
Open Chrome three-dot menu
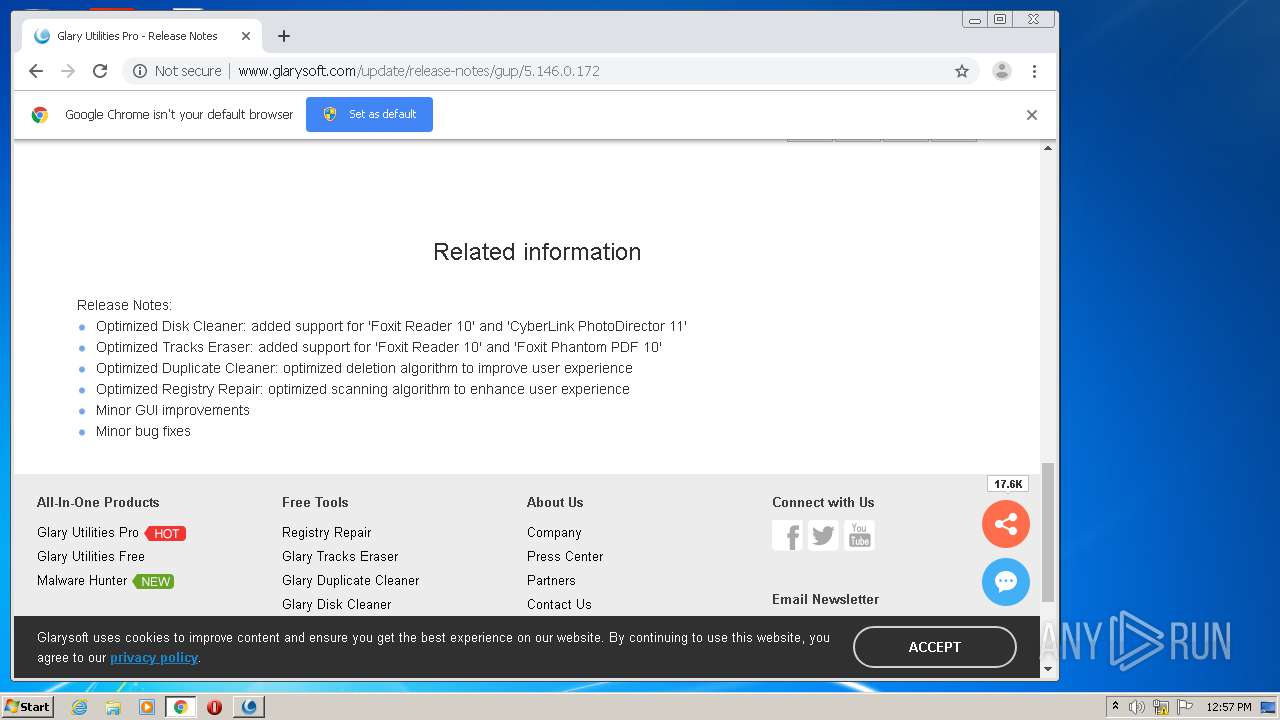(1034, 71)
